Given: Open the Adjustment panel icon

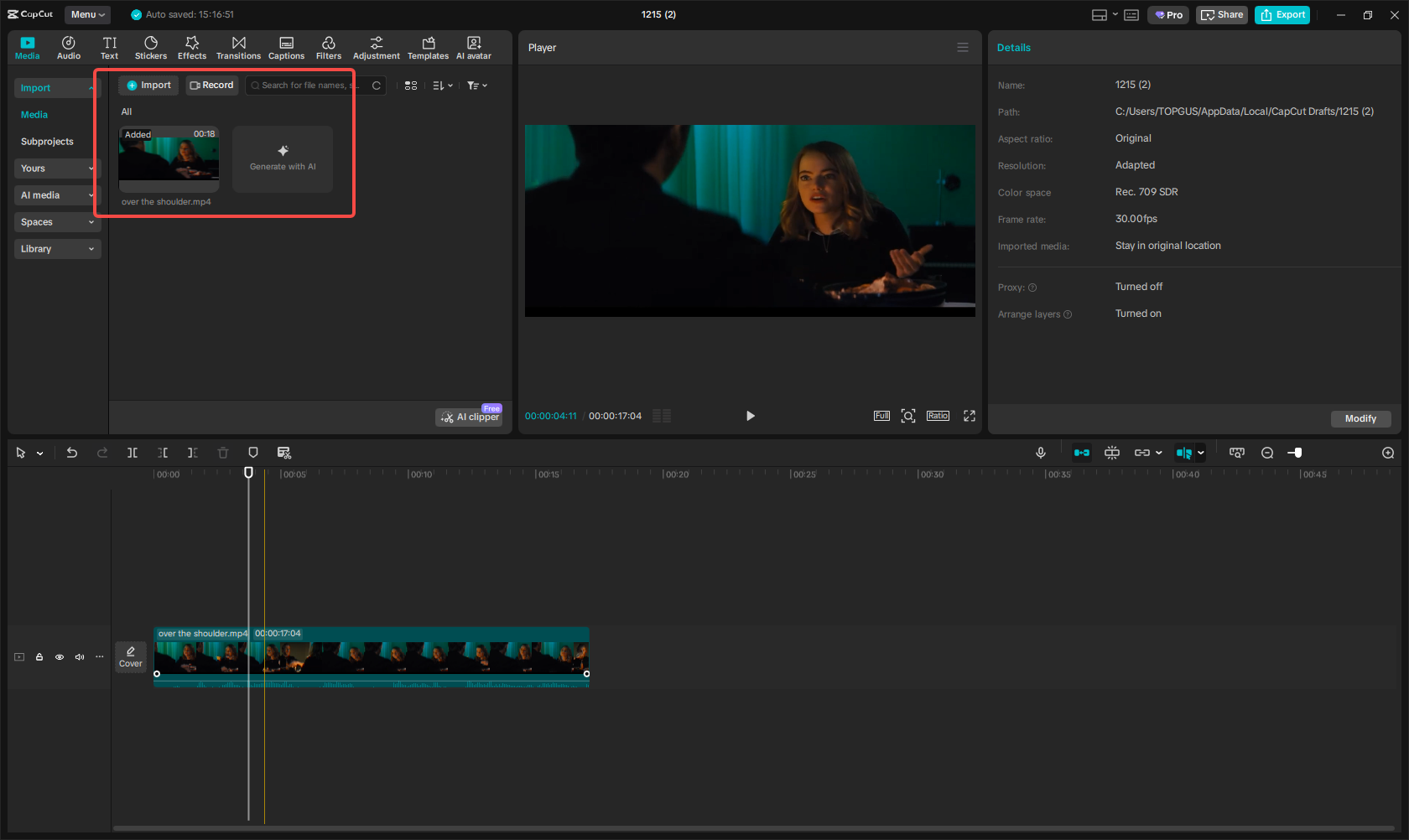Looking at the screenshot, I should pos(377,48).
